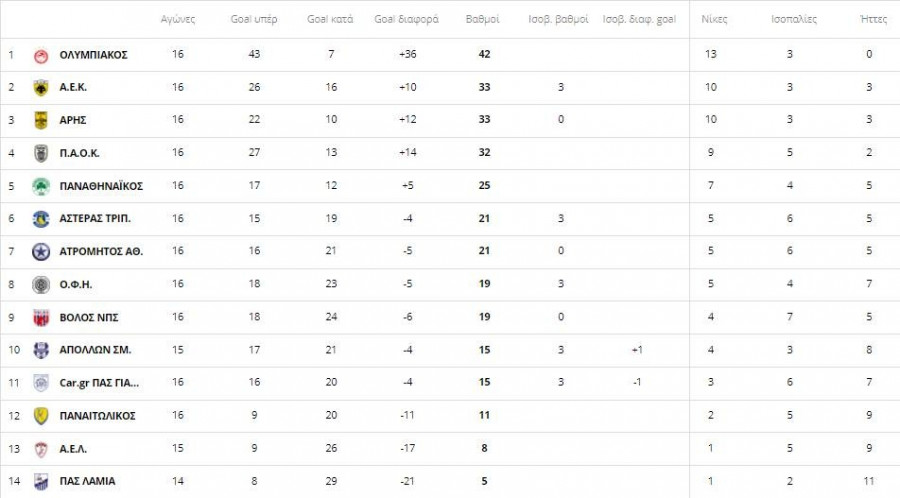
Task: Click the Panathinaikos shamrock crest
Action: point(41,186)
